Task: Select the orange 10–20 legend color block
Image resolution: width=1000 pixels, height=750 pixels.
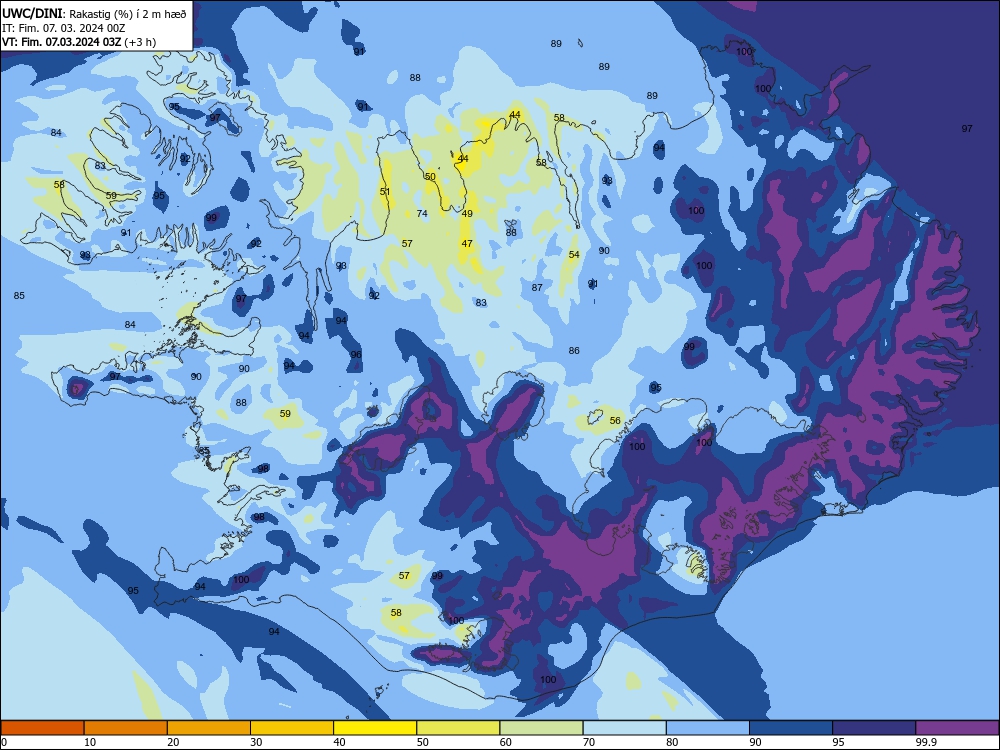Action: (x=126, y=728)
